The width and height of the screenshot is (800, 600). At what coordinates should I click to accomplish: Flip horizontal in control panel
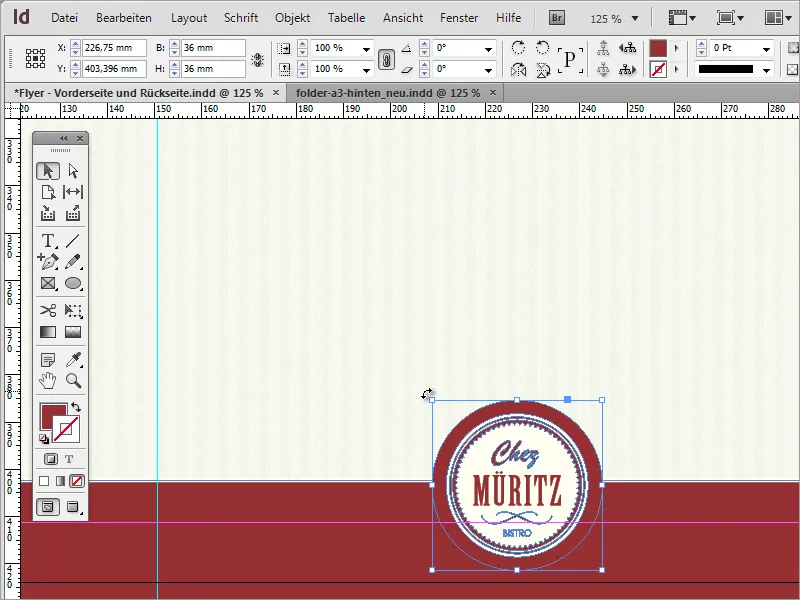pyautogui.click(x=518, y=69)
